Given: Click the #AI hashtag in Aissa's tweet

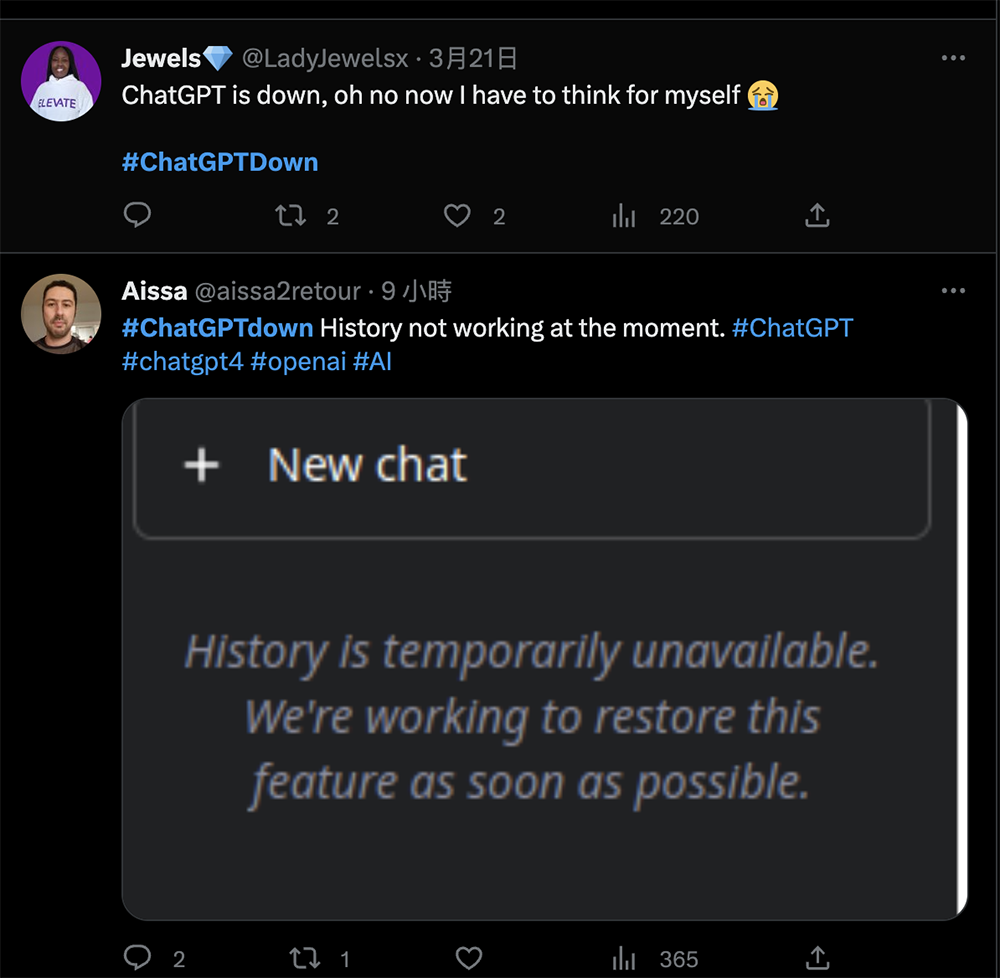Looking at the screenshot, I should click(373, 361).
